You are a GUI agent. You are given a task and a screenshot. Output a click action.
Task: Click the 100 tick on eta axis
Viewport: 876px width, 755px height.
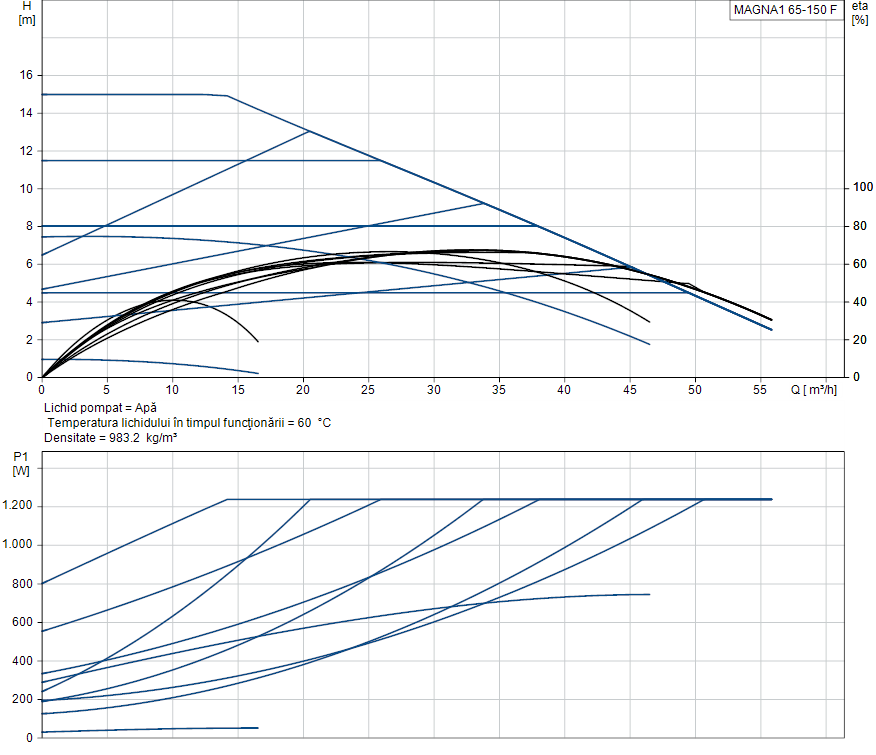pyautogui.click(x=863, y=189)
